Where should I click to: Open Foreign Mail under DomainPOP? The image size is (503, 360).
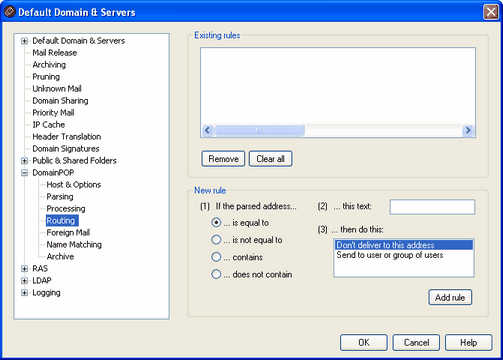(x=68, y=233)
